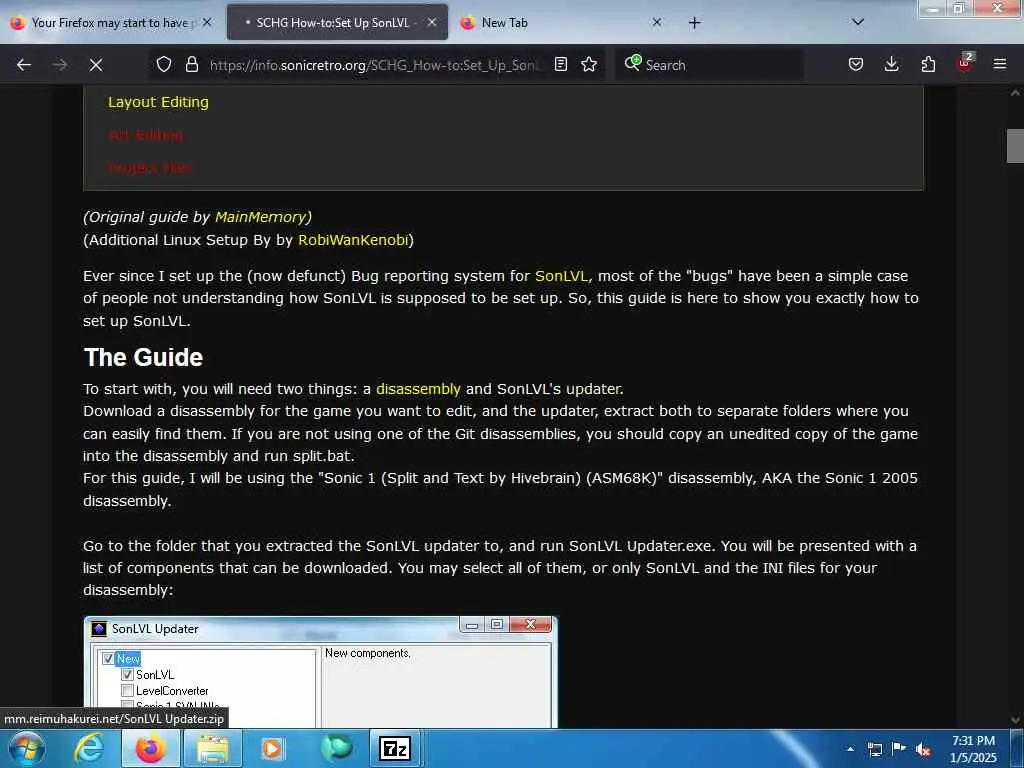This screenshot has width=1024, height=768.
Task: Open the uBlock extension badge icon
Action: coord(965,63)
